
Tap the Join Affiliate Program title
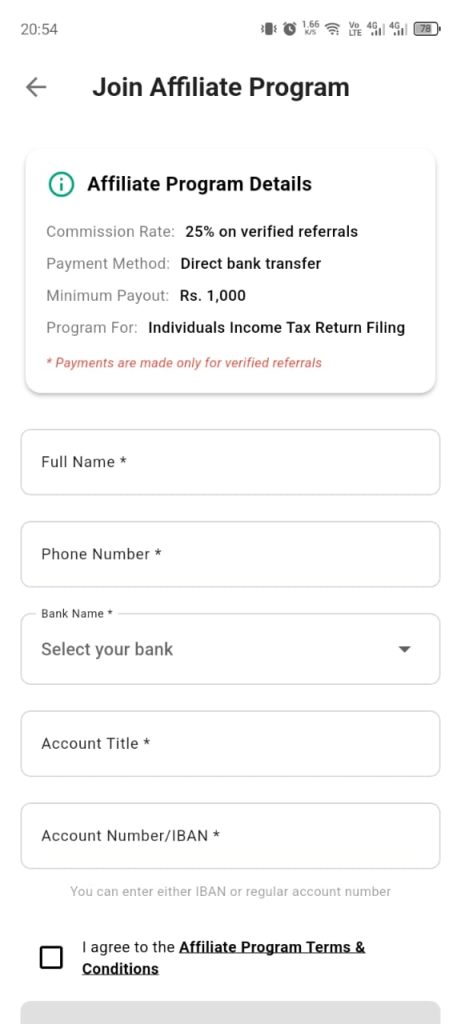pyautogui.click(x=221, y=88)
